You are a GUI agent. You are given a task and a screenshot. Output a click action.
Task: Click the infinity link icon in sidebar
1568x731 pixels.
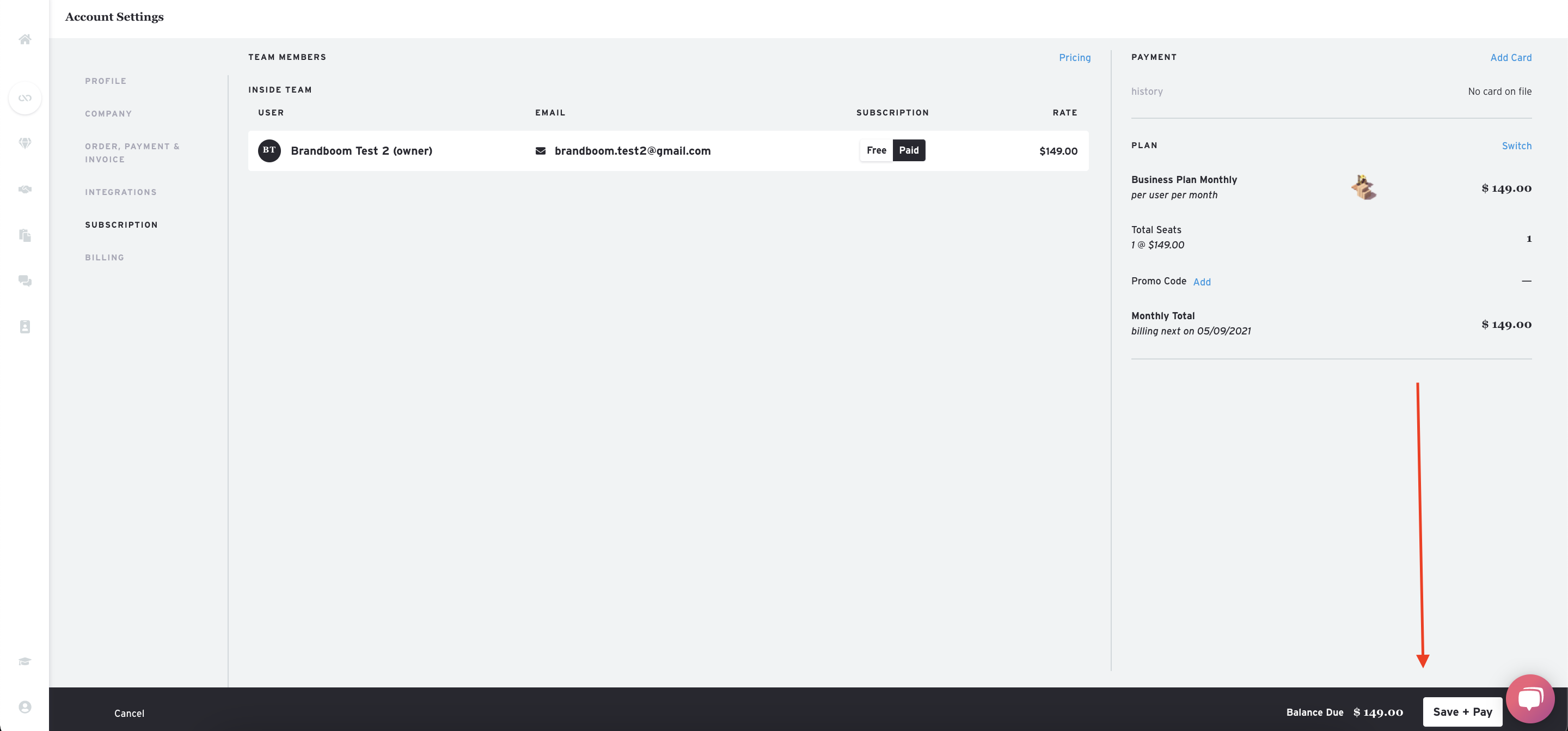[25, 98]
